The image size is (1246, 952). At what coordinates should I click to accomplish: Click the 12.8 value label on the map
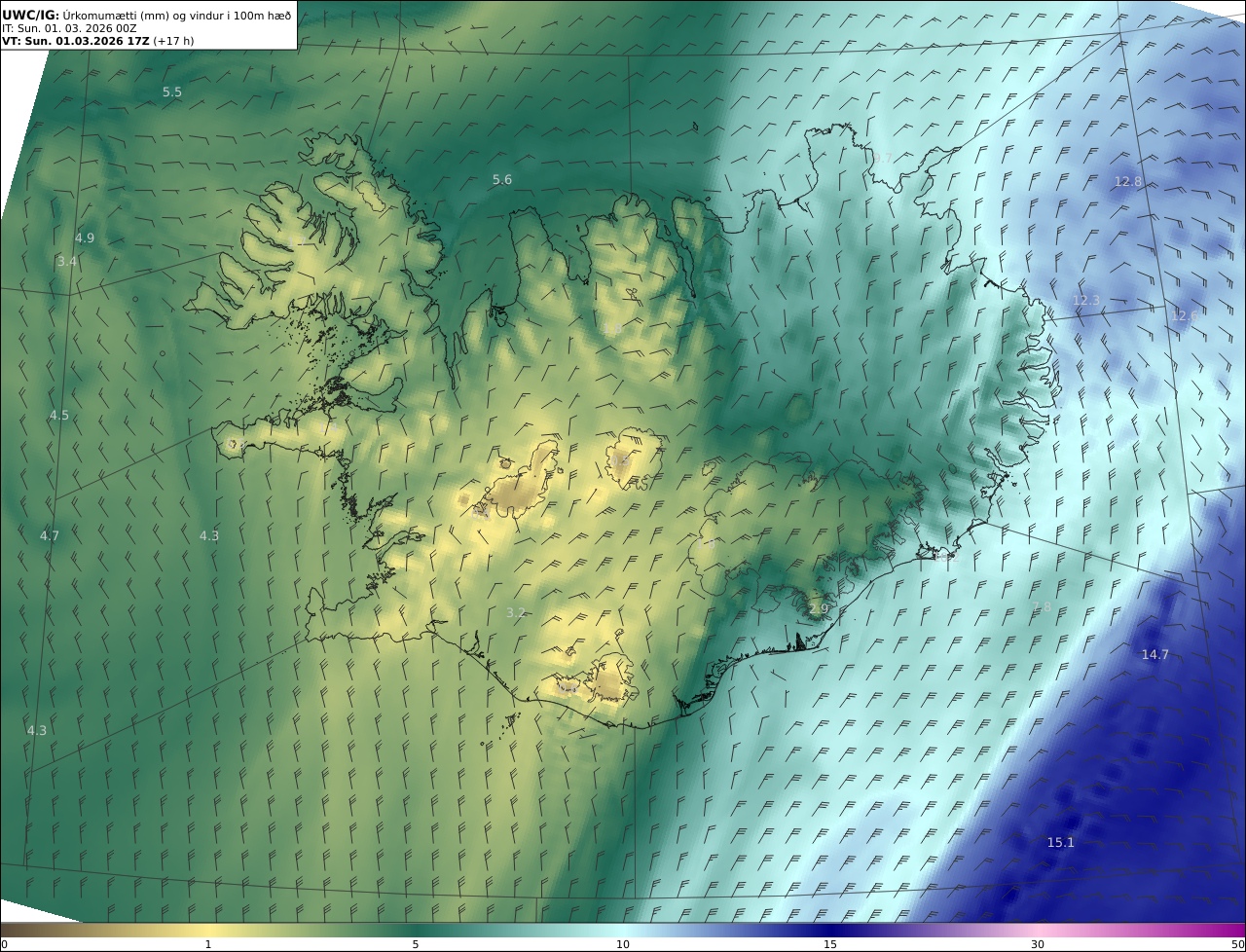click(1128, 182)
